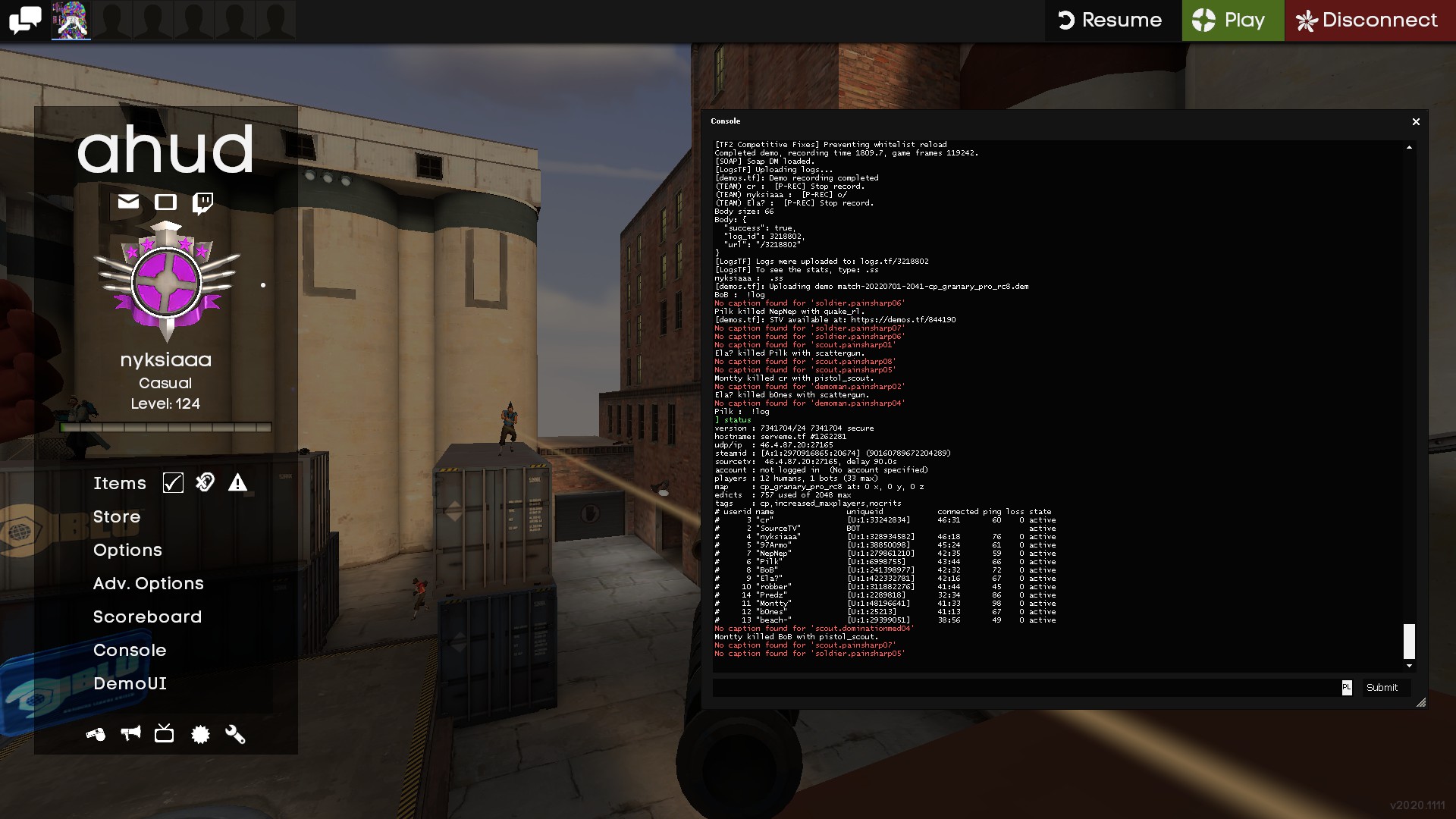The width and height of the screenshot is (1456, 819).
Task: Click the rectangle window icon under ahud
Action: [165, 202]
